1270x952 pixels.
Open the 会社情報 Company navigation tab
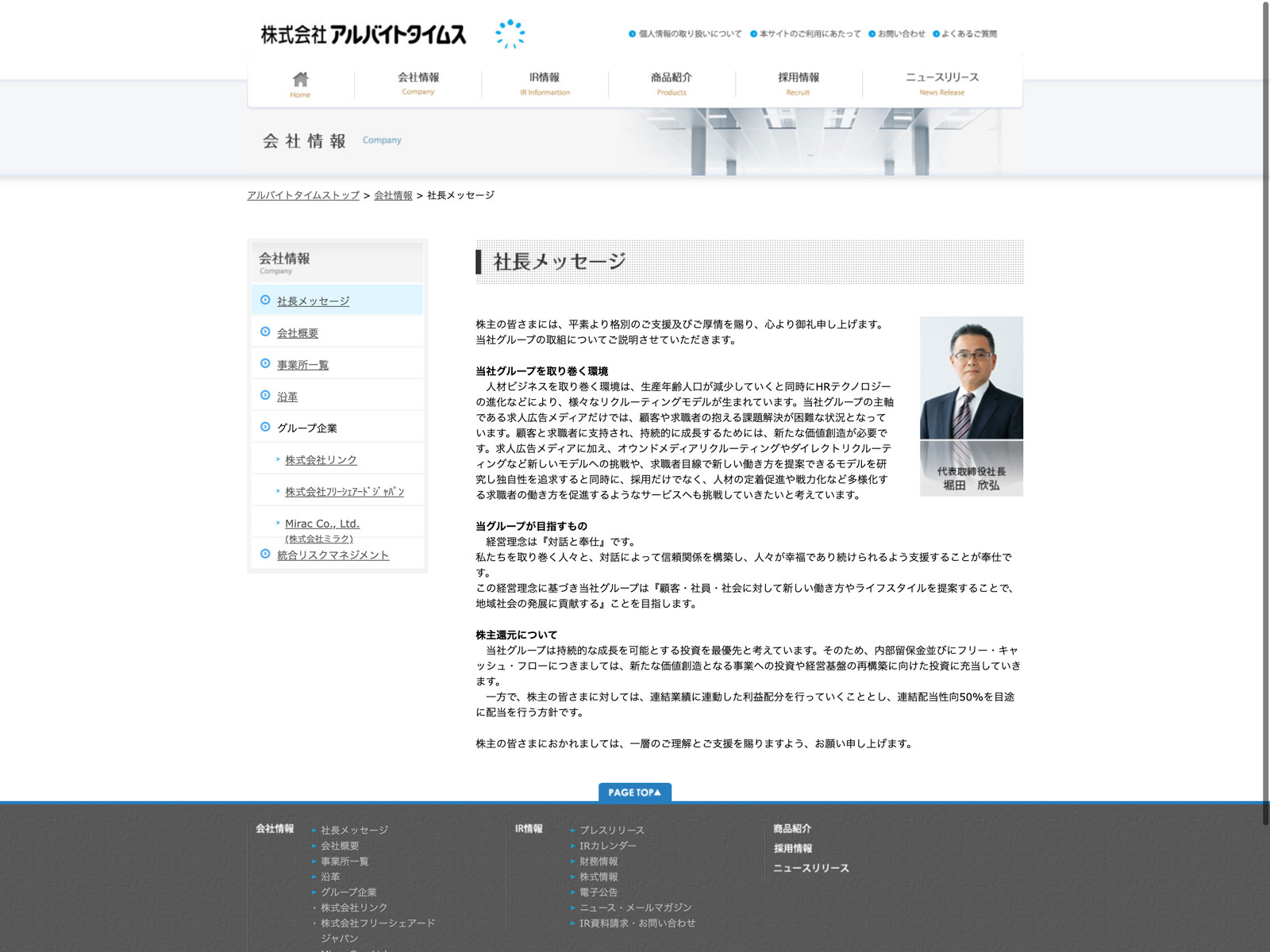coord(418,83)
